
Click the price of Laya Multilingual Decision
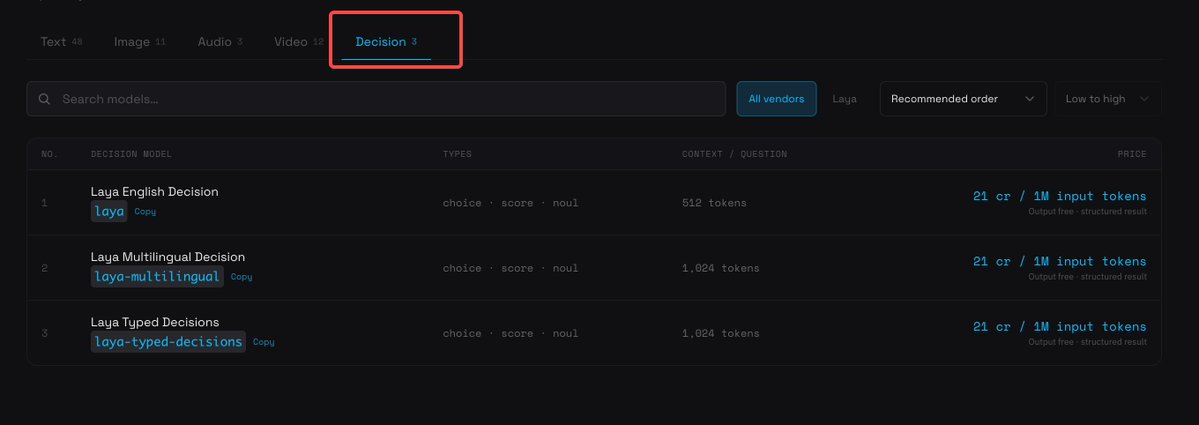click(1060, 261)
